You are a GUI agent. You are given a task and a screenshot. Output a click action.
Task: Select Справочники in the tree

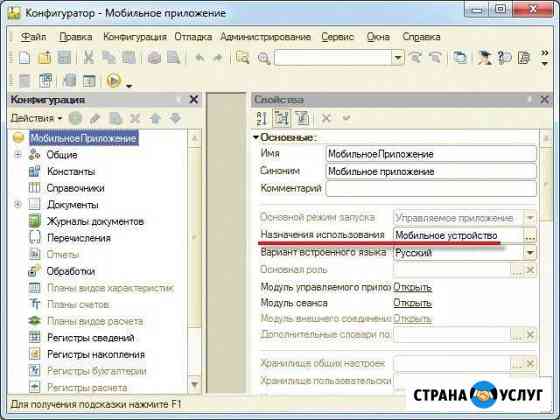pyautogui.click(x=75, y=188)
